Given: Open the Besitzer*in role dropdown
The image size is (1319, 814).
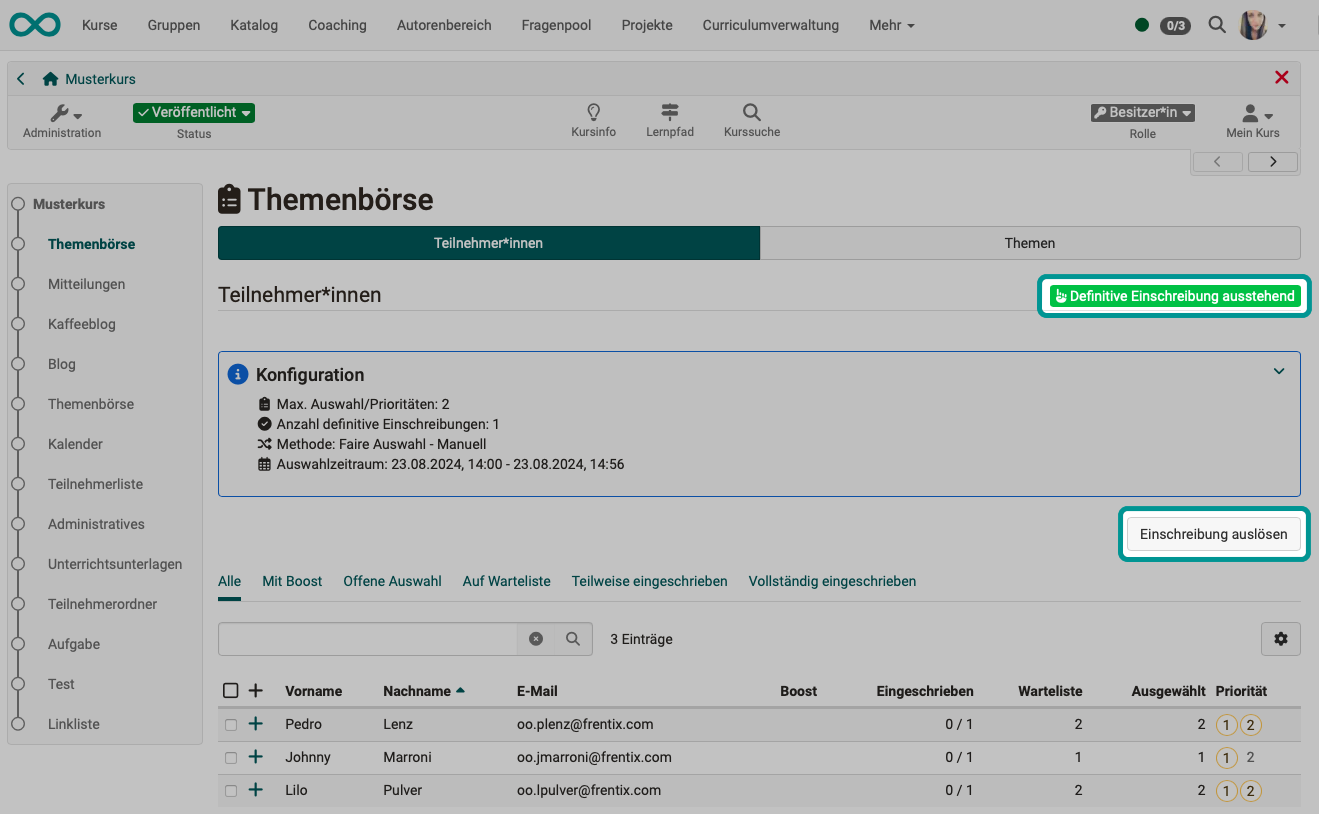Looking at the screenshot, I should [x=1142, y=112].
